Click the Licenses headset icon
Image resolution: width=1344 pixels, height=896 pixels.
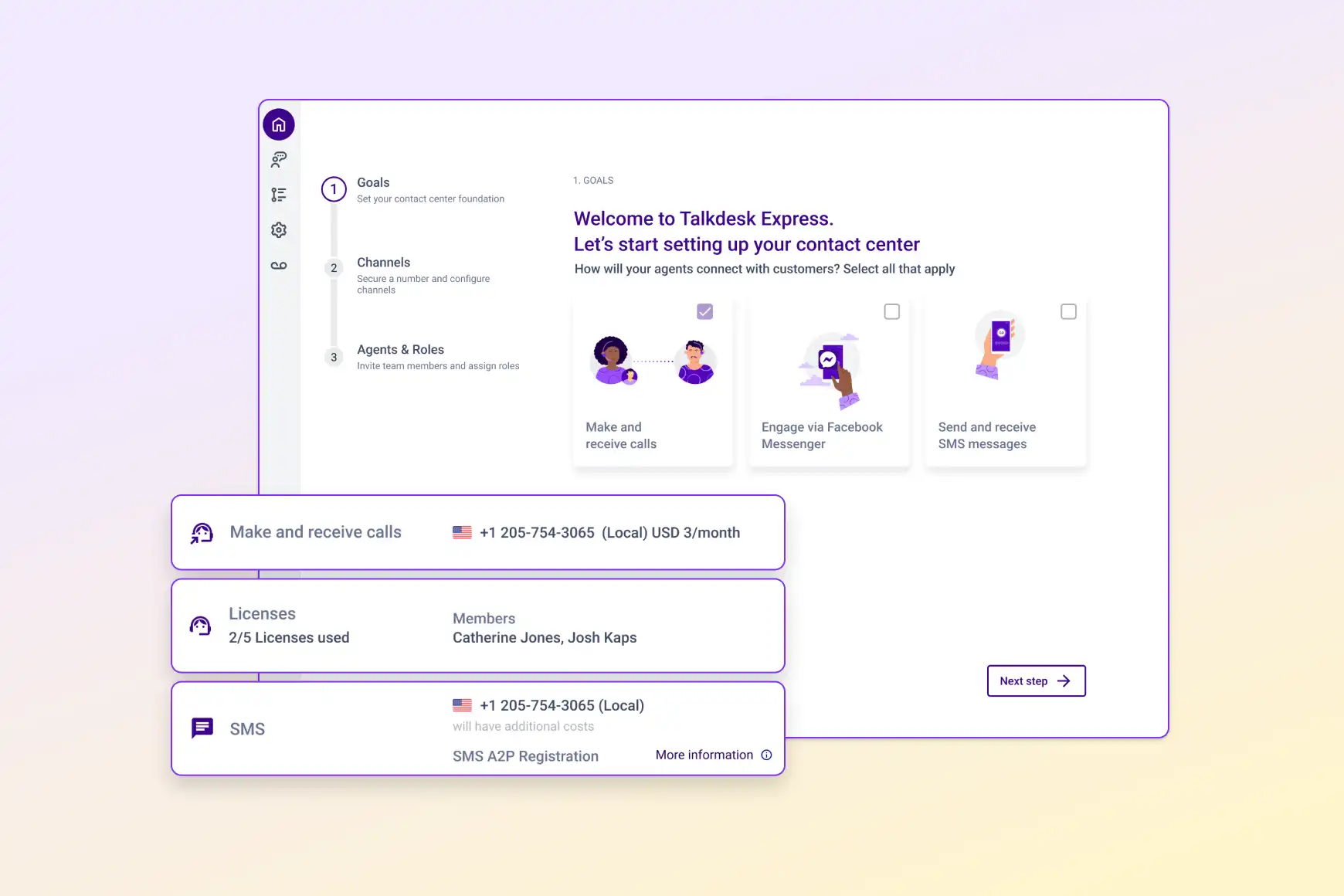[x=200, y=626]
